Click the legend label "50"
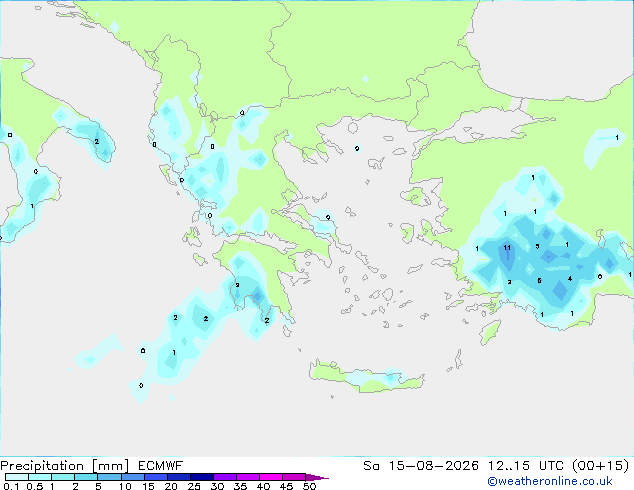634x490 pixels. coord(310,486)
